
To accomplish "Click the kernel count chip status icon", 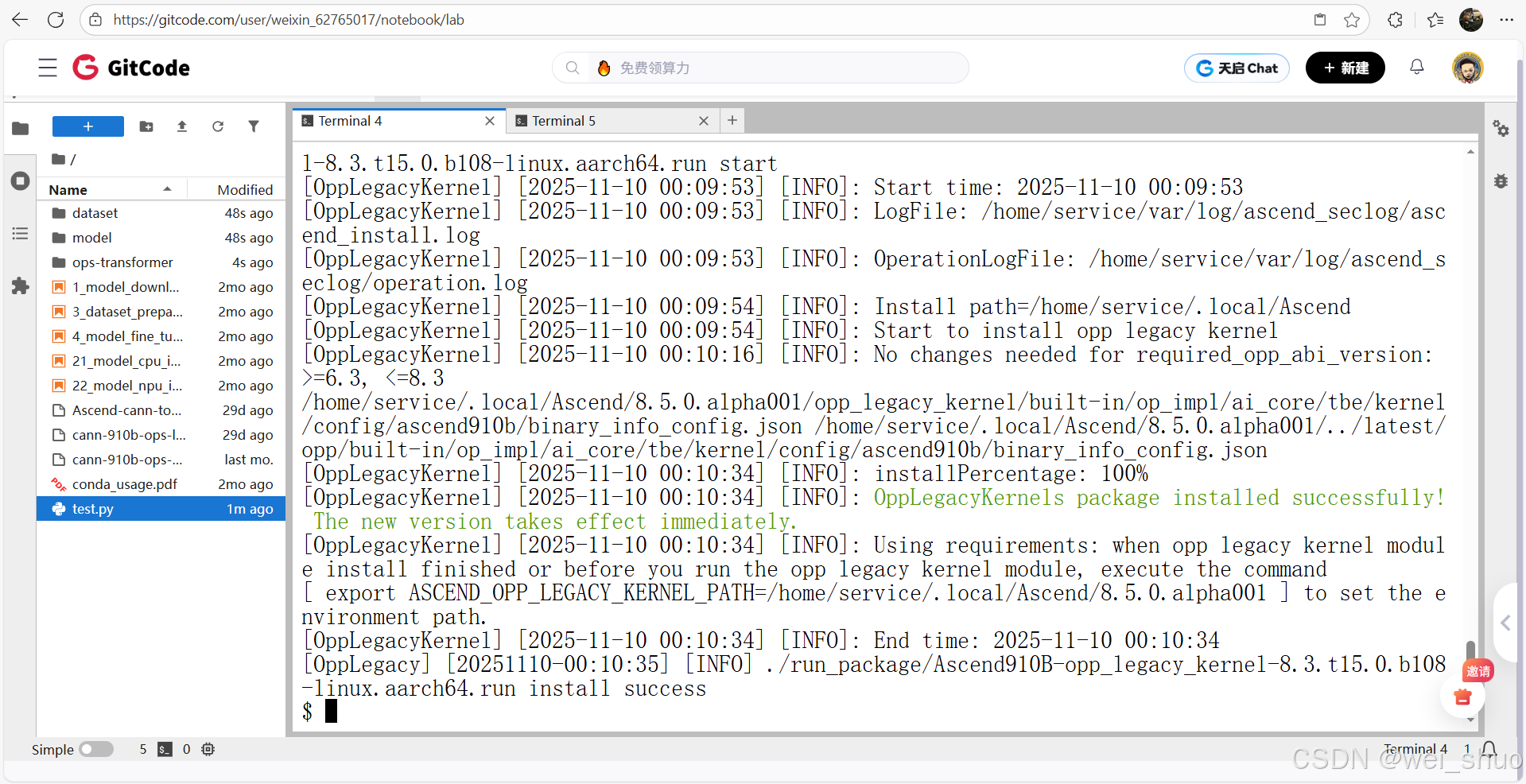I will pyautogui.click(x=208, y=749).
